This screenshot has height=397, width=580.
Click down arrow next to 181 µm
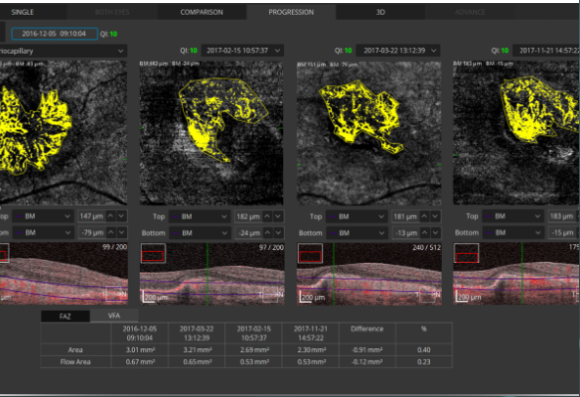(x=435, y=216)
